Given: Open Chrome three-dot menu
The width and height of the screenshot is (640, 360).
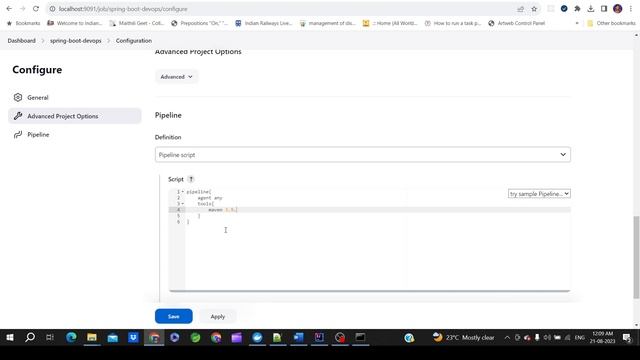Looking at the screenshot, I should (631, 9).
